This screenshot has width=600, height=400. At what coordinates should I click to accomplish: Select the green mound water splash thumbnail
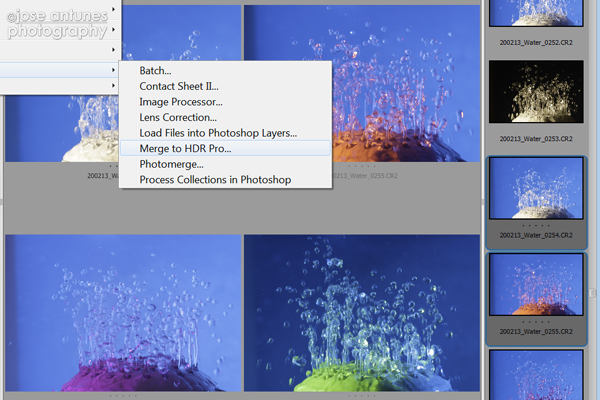click(x=362, y=313)
